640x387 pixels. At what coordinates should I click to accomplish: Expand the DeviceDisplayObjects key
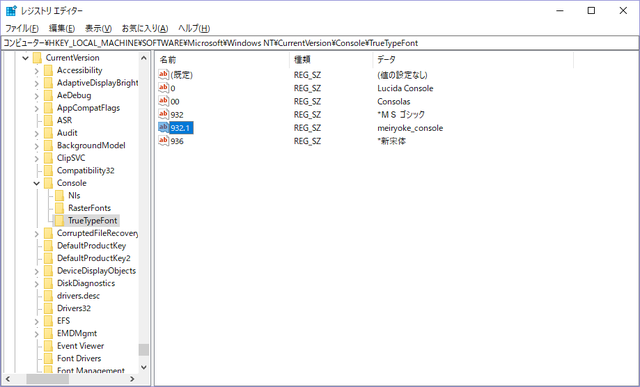[x=36, y=271]
